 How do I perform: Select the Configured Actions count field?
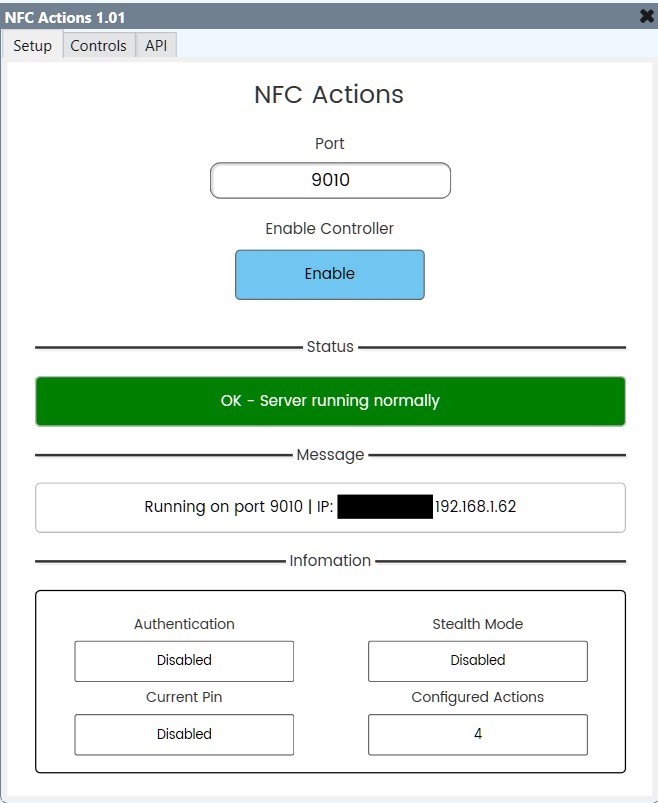[477, 734]
